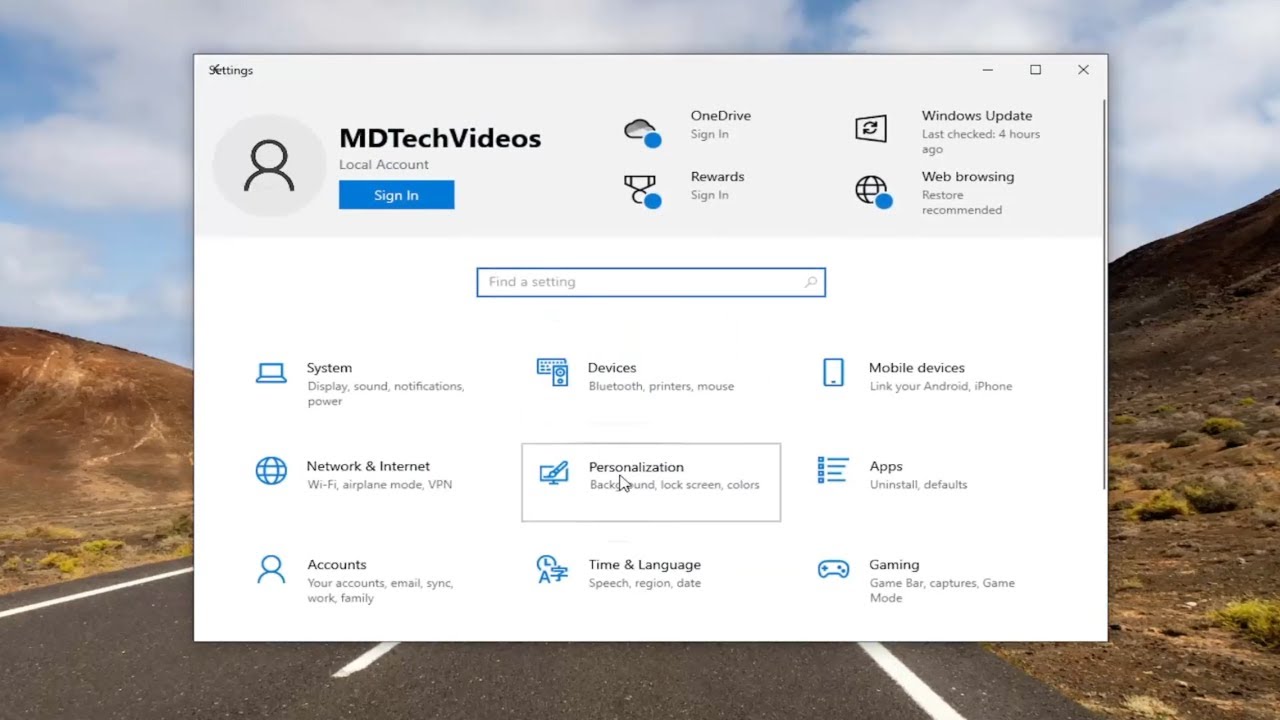Image resolution: width=1280 pixels, height=720 pixels.
Task: Click the Rewards title text
Action: click(717, 177)
